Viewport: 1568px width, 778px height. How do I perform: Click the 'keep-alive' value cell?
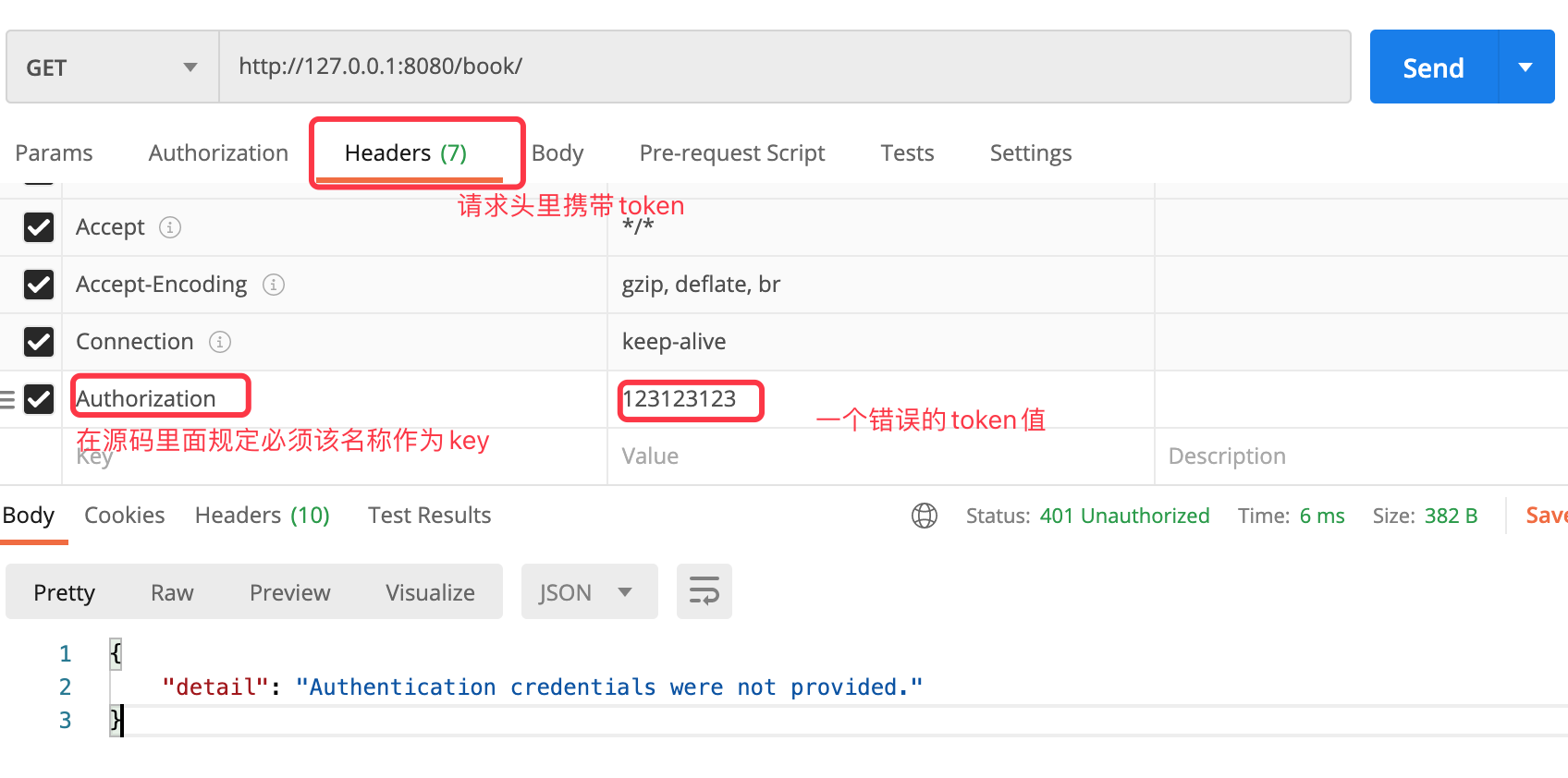(881, 342)
